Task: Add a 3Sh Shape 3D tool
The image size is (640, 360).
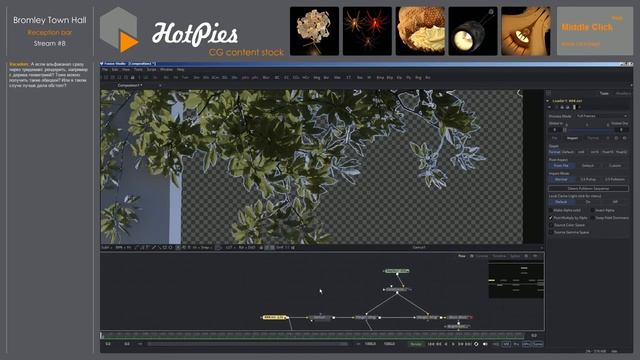Action: (206, 78)
